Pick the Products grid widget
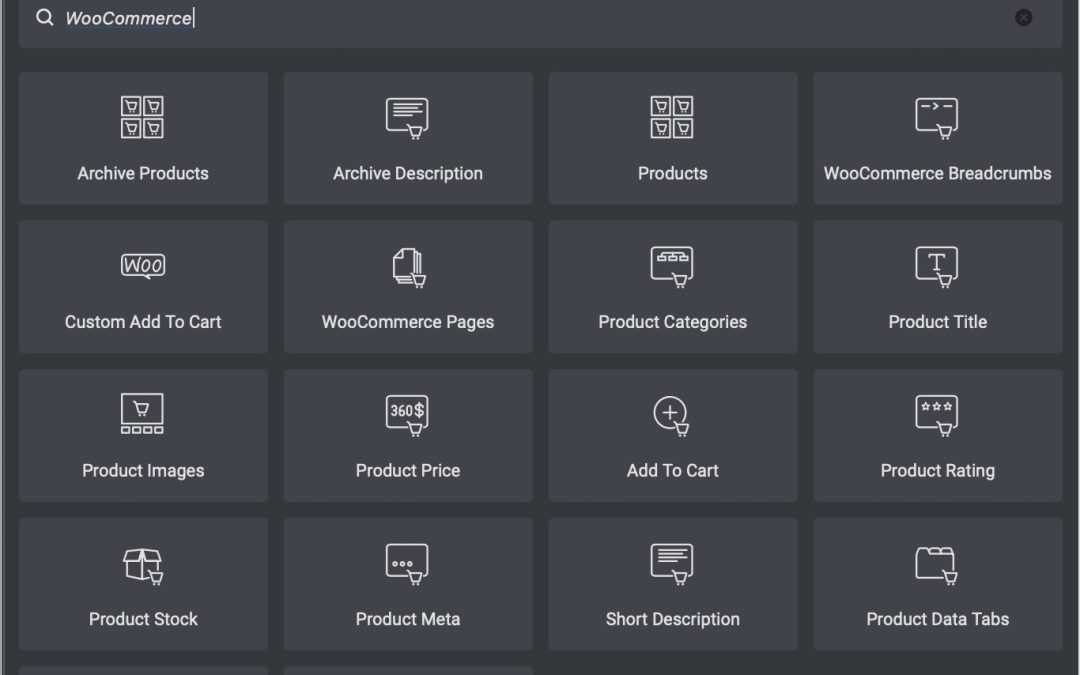The image size is (1080, 675). 673,138
